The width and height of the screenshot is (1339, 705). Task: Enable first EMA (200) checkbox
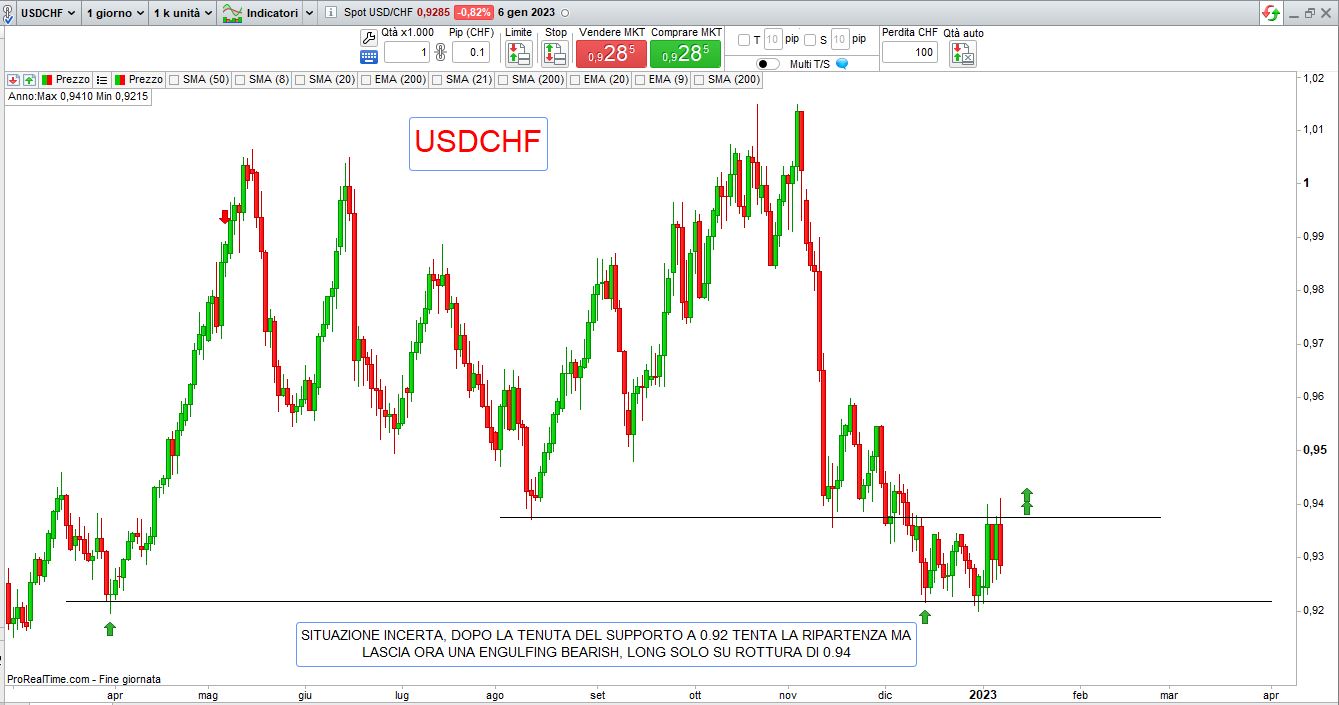(366, 79)
